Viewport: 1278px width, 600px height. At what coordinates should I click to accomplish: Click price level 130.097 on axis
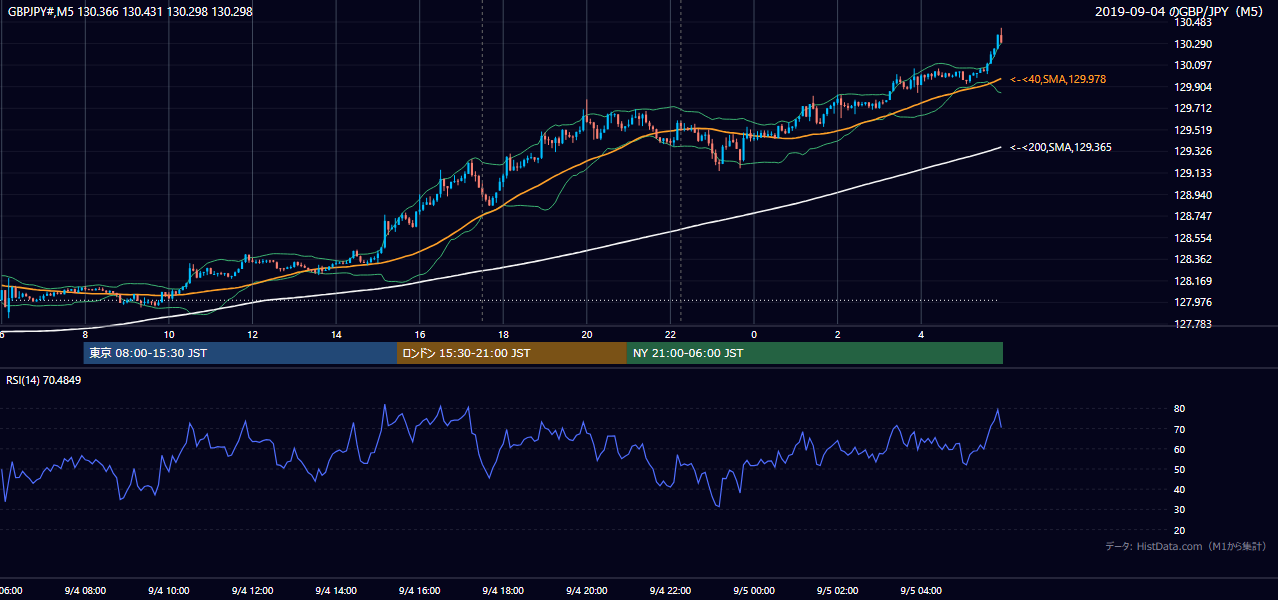(x=1193, y=65)
